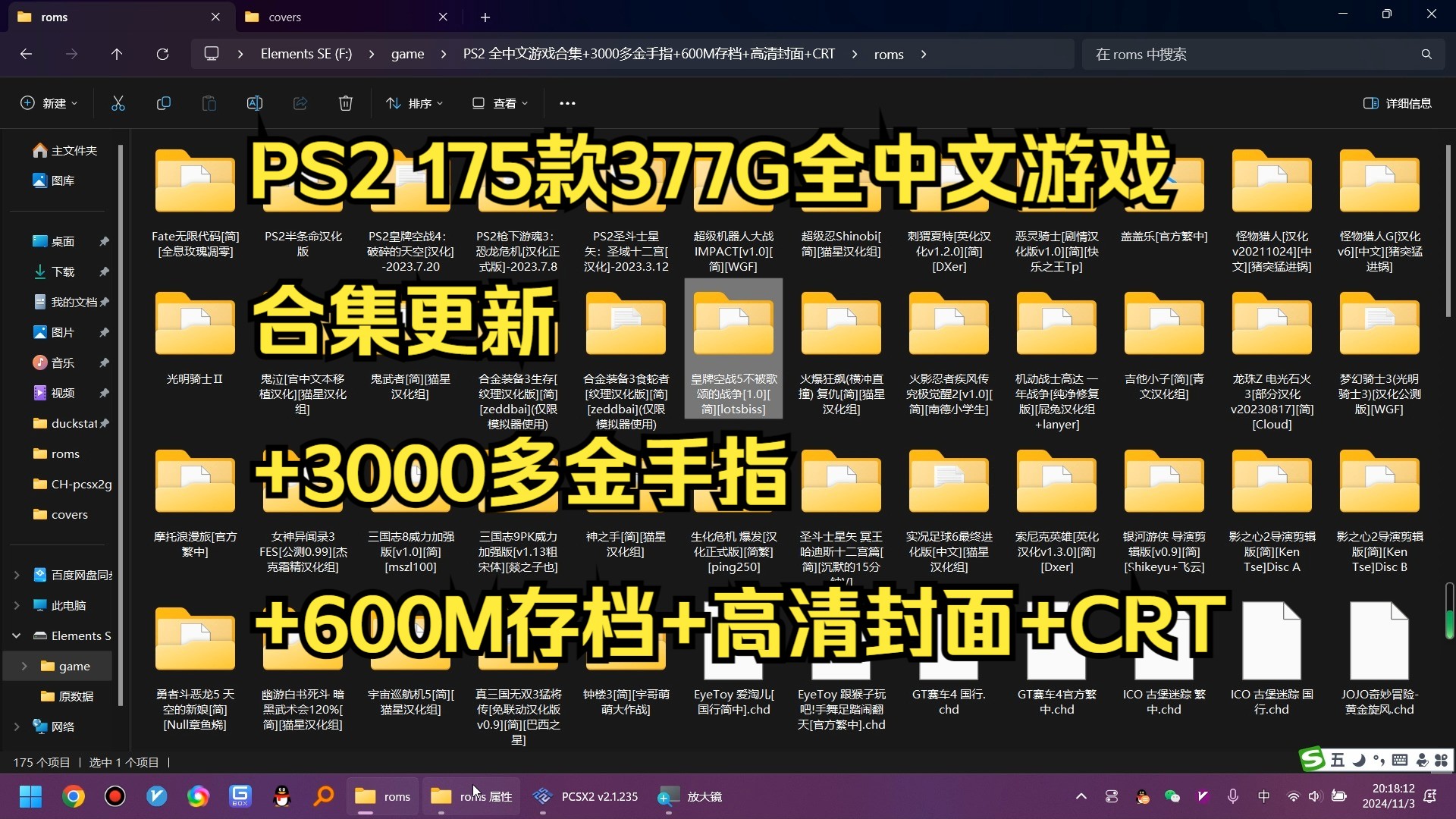Open CH-pcsx2g folder in sidebar
Viewport: 1456px width, 819px height.
click(x=72, y=484)
